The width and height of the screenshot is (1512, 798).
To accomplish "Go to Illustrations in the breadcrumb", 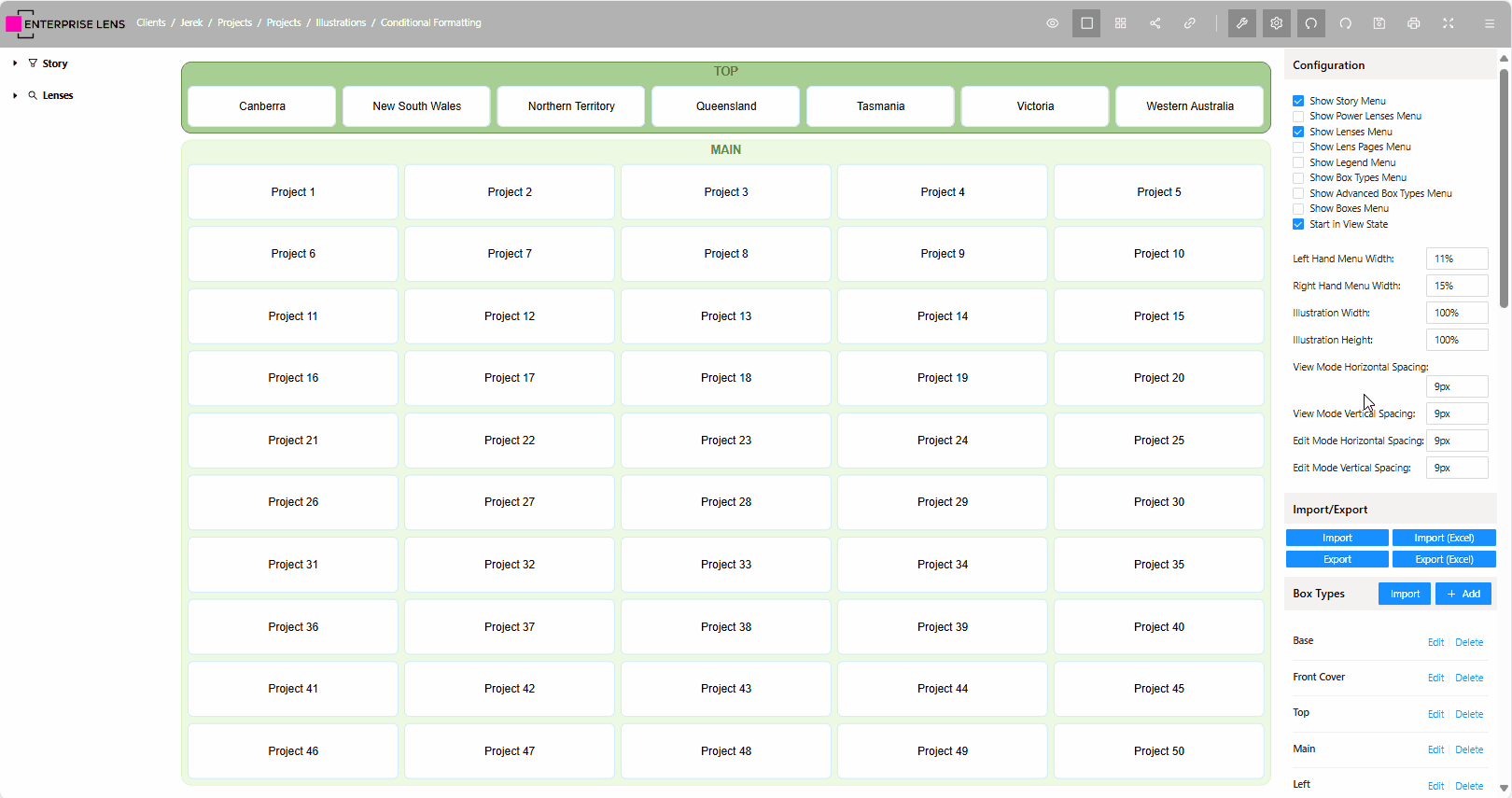I will [341, 22].
